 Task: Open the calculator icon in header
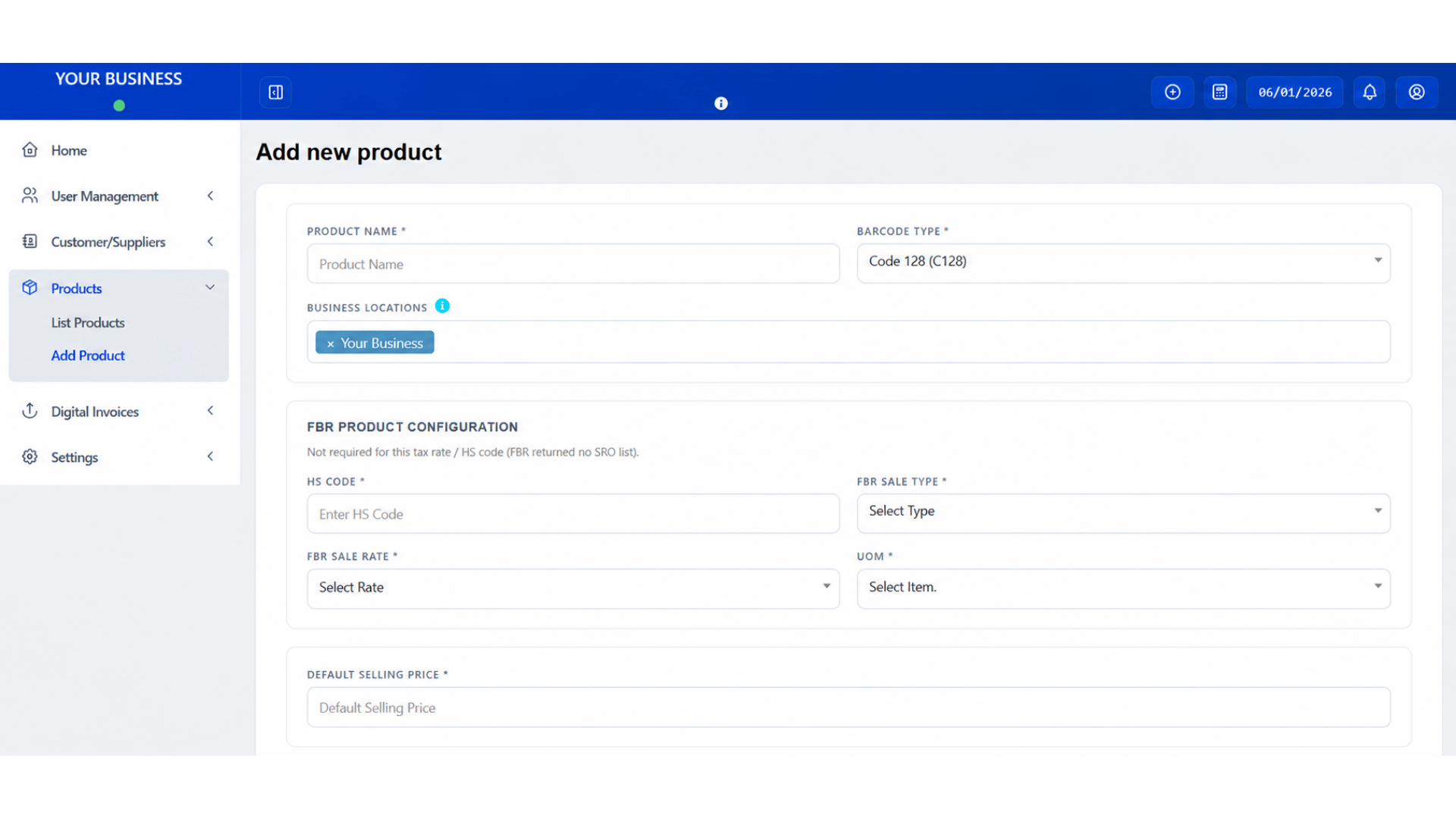coord(1219,92)
